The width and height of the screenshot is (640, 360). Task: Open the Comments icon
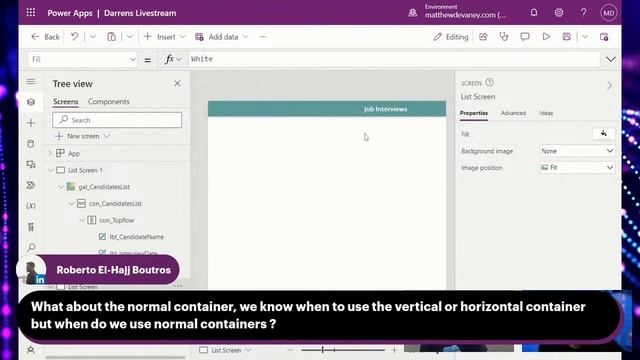pyautogui.click(x=525, y=37)
